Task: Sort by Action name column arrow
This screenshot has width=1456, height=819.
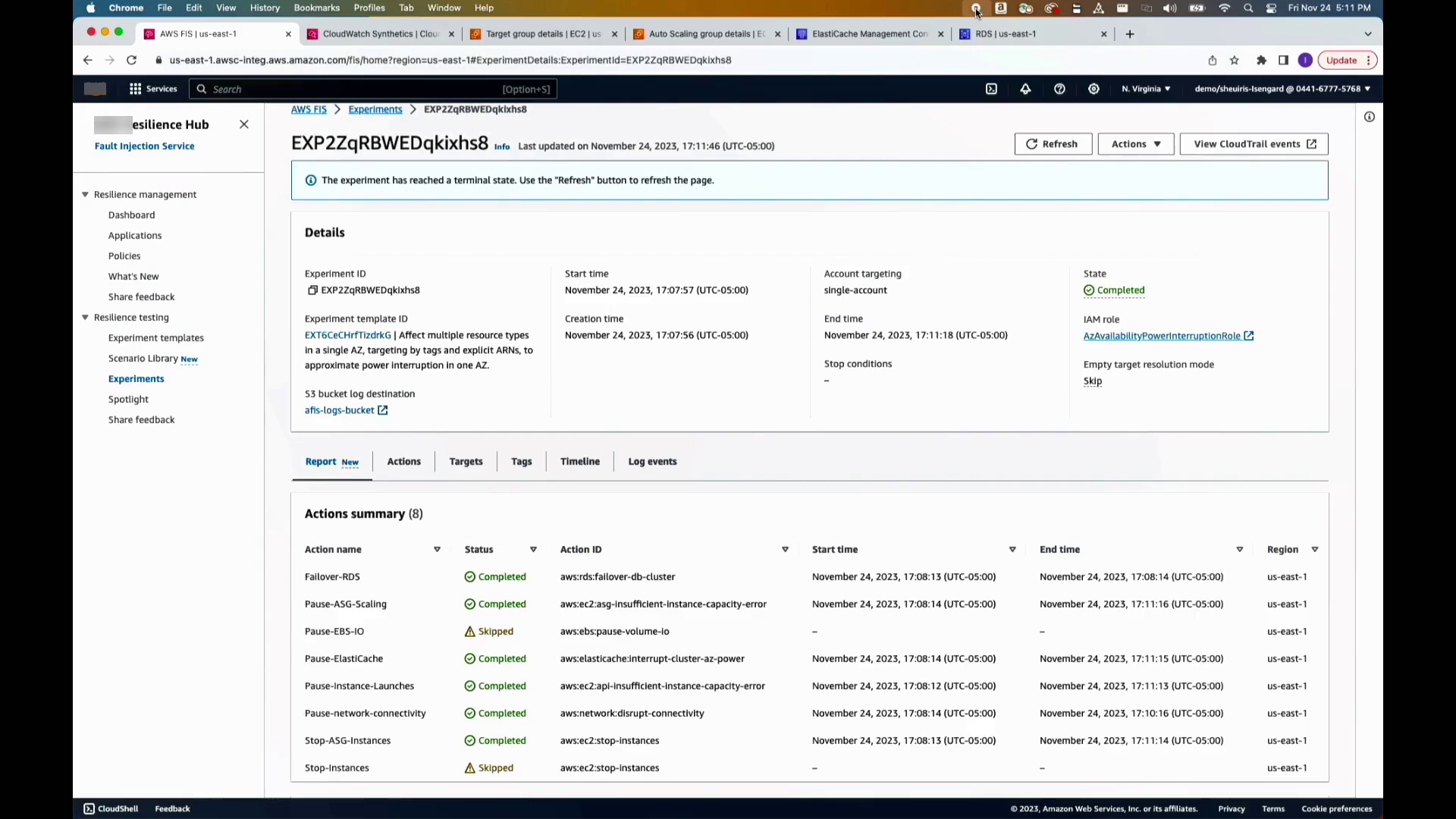Action: point(437,550)
